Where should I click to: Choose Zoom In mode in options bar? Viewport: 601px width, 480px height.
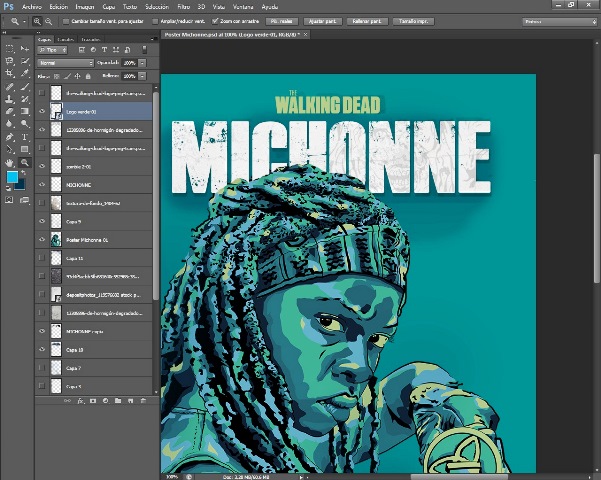37,21
